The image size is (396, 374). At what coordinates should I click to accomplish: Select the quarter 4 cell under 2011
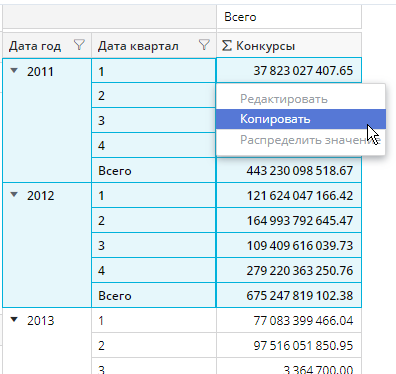[154, 145]
